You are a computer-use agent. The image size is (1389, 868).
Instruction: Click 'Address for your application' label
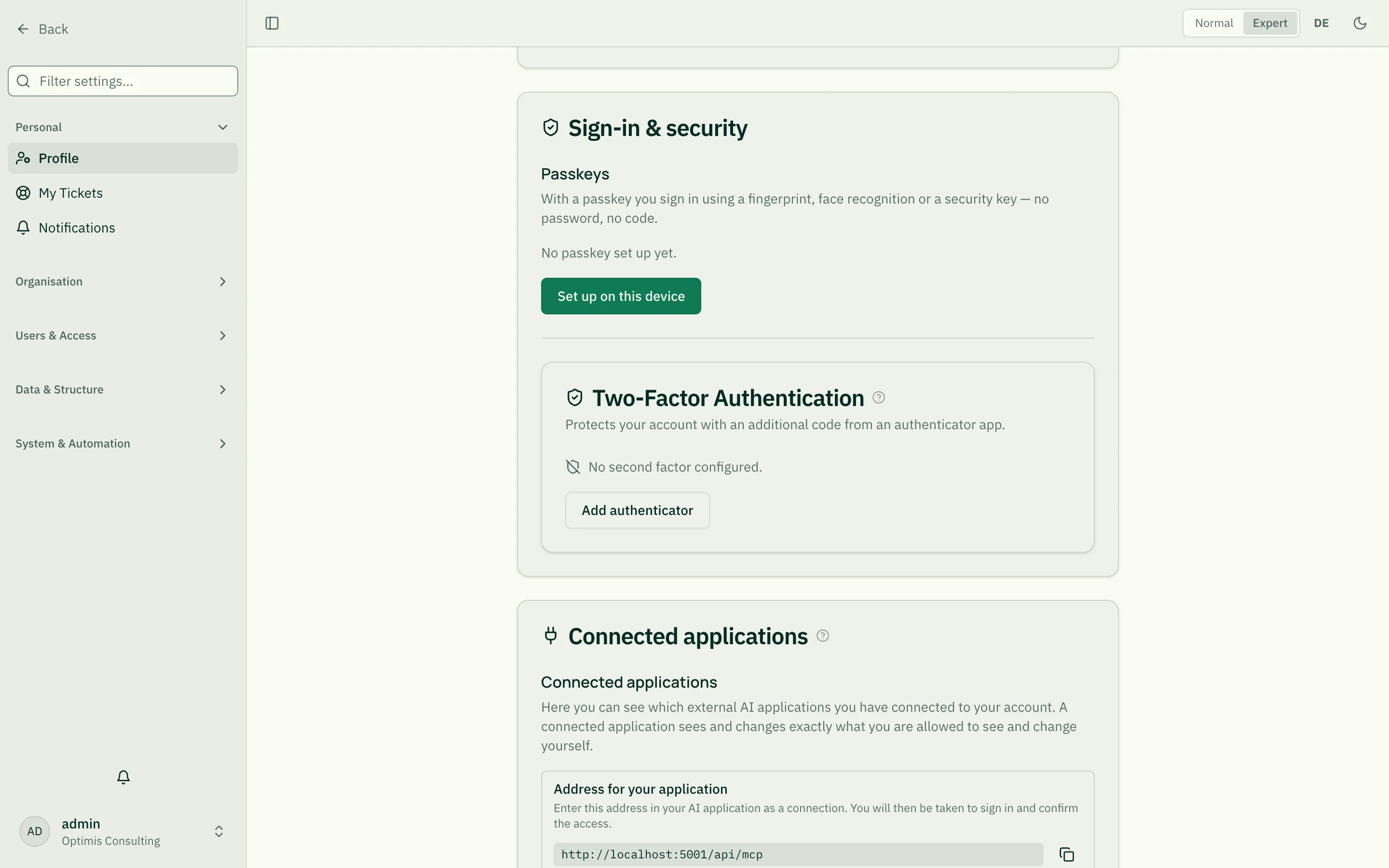[x=640, y=789]
